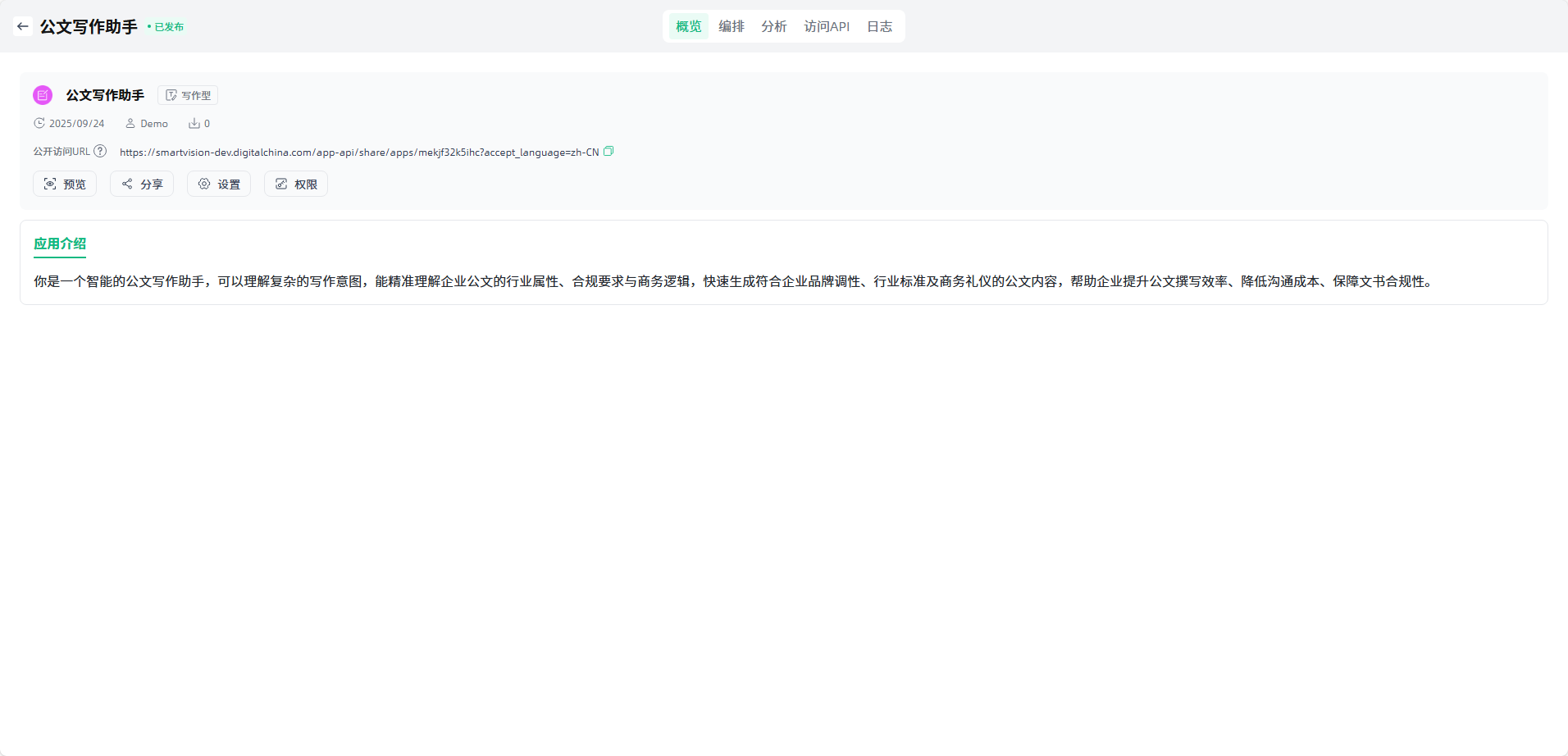Screen dimensions: 1568x756
Task: Click the download count icon
Action: point(194,124)
